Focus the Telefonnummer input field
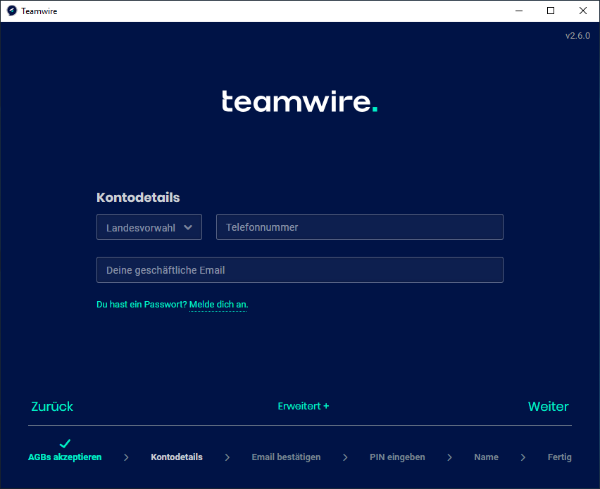Viewport: 600px width, 489px height. (x=359, y=227)
